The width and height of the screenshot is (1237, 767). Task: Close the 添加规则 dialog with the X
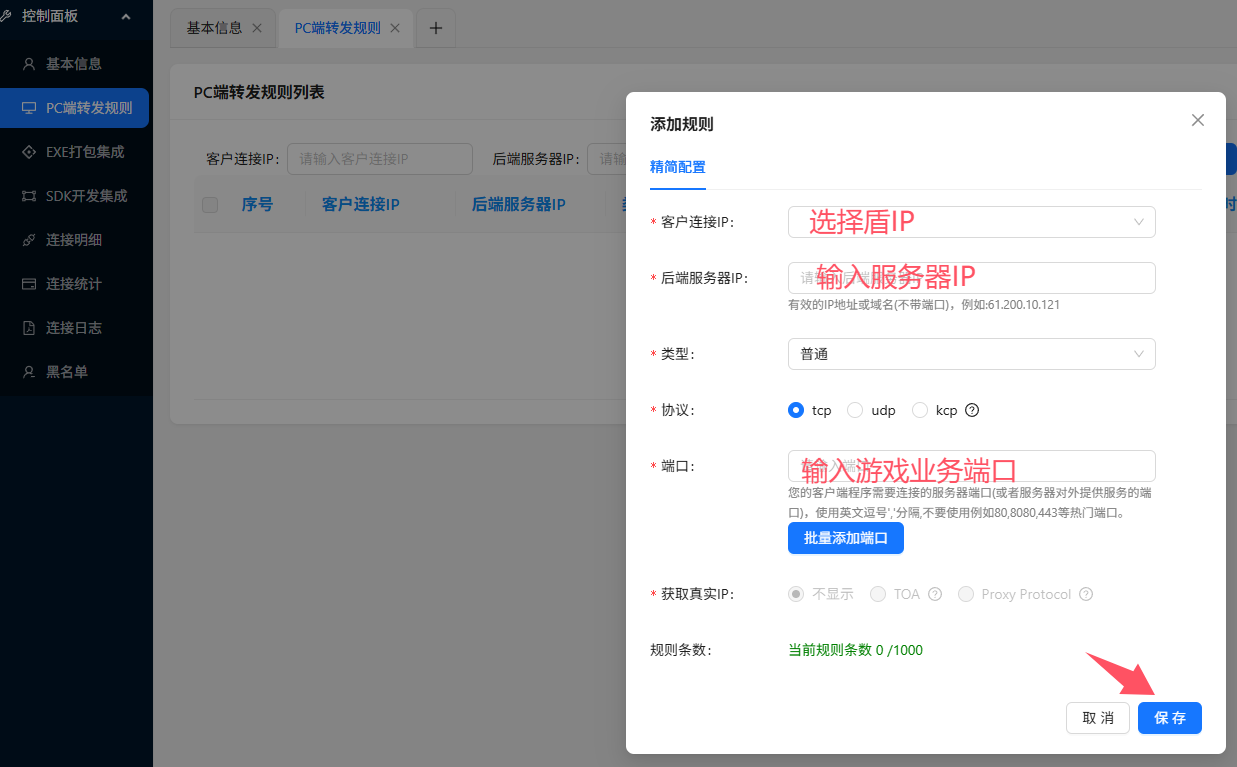[1198, 120]
